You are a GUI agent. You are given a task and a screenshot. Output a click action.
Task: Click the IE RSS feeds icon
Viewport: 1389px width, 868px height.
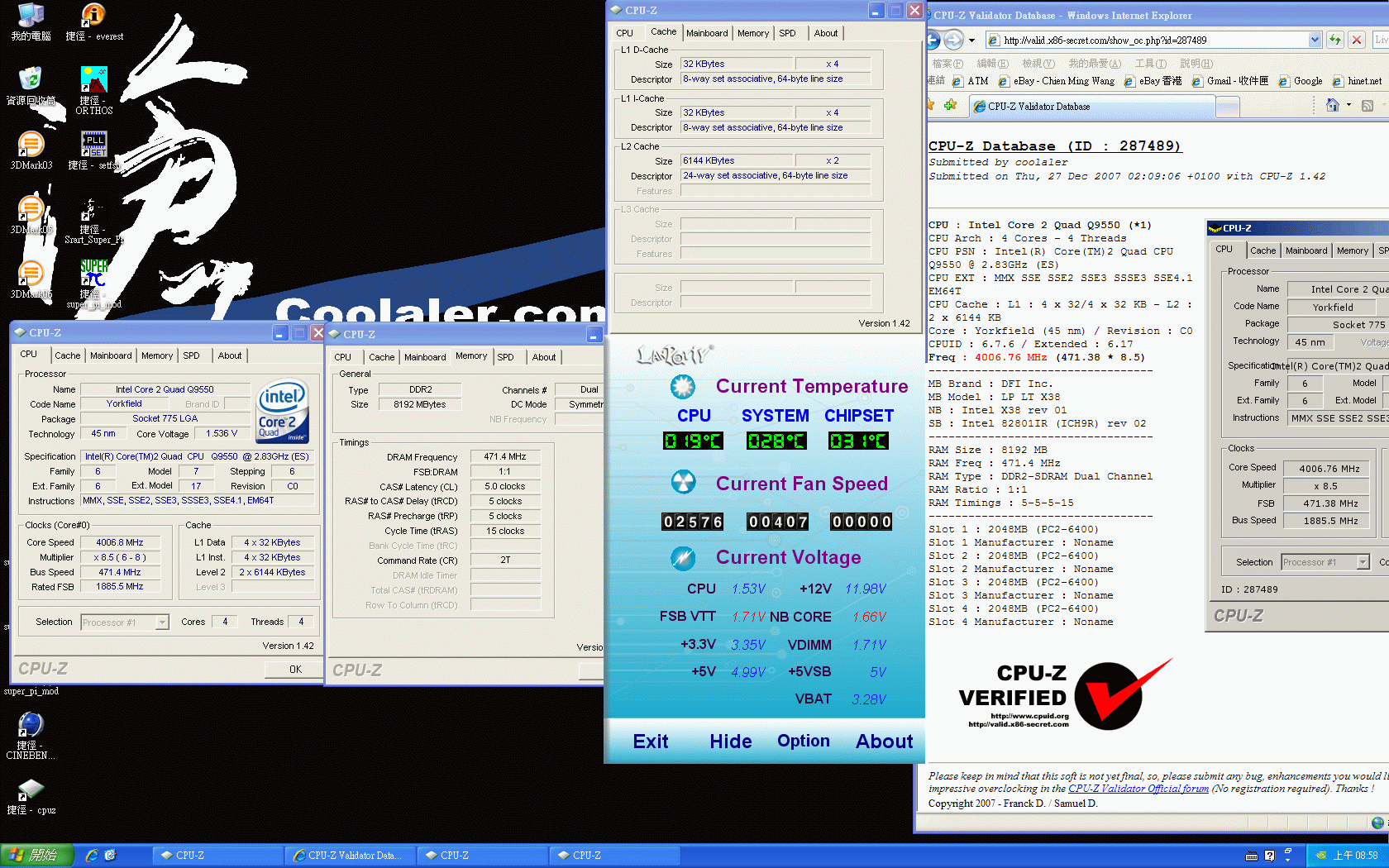coord(1368,106)
